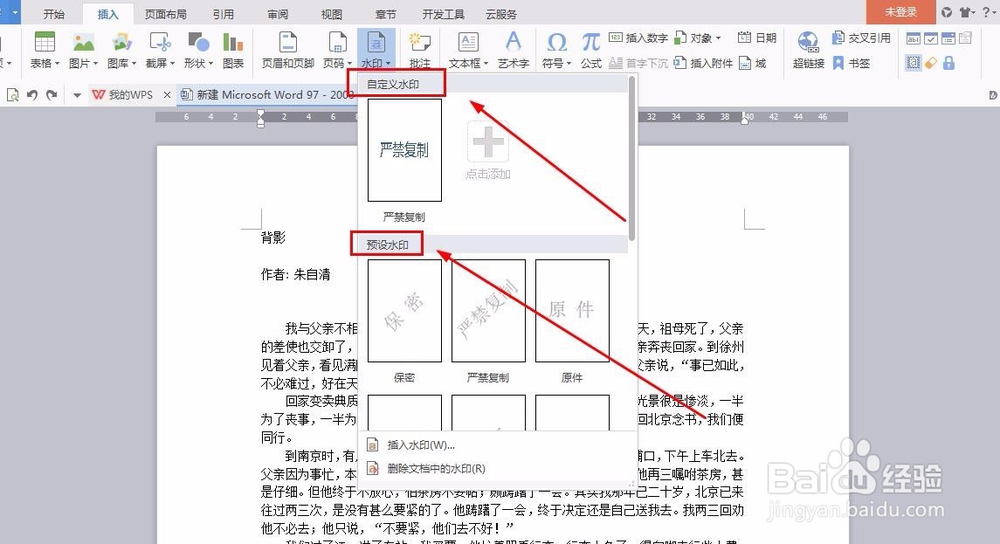
Task: Expand the 表格 dropdown arrow
Action: click(x=57, y=63)
